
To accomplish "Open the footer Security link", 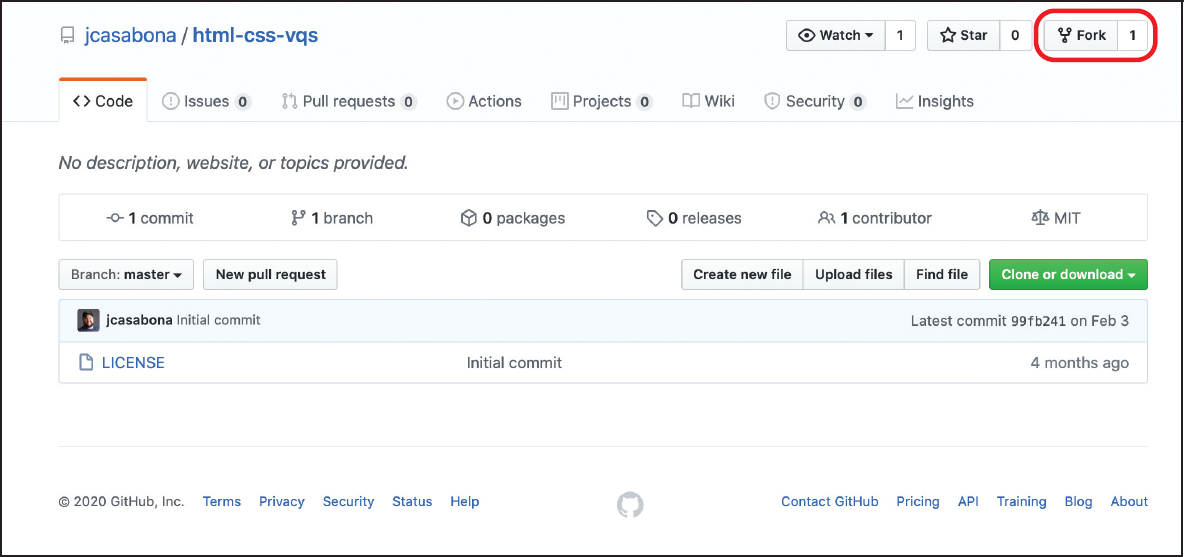I will 348,501.
